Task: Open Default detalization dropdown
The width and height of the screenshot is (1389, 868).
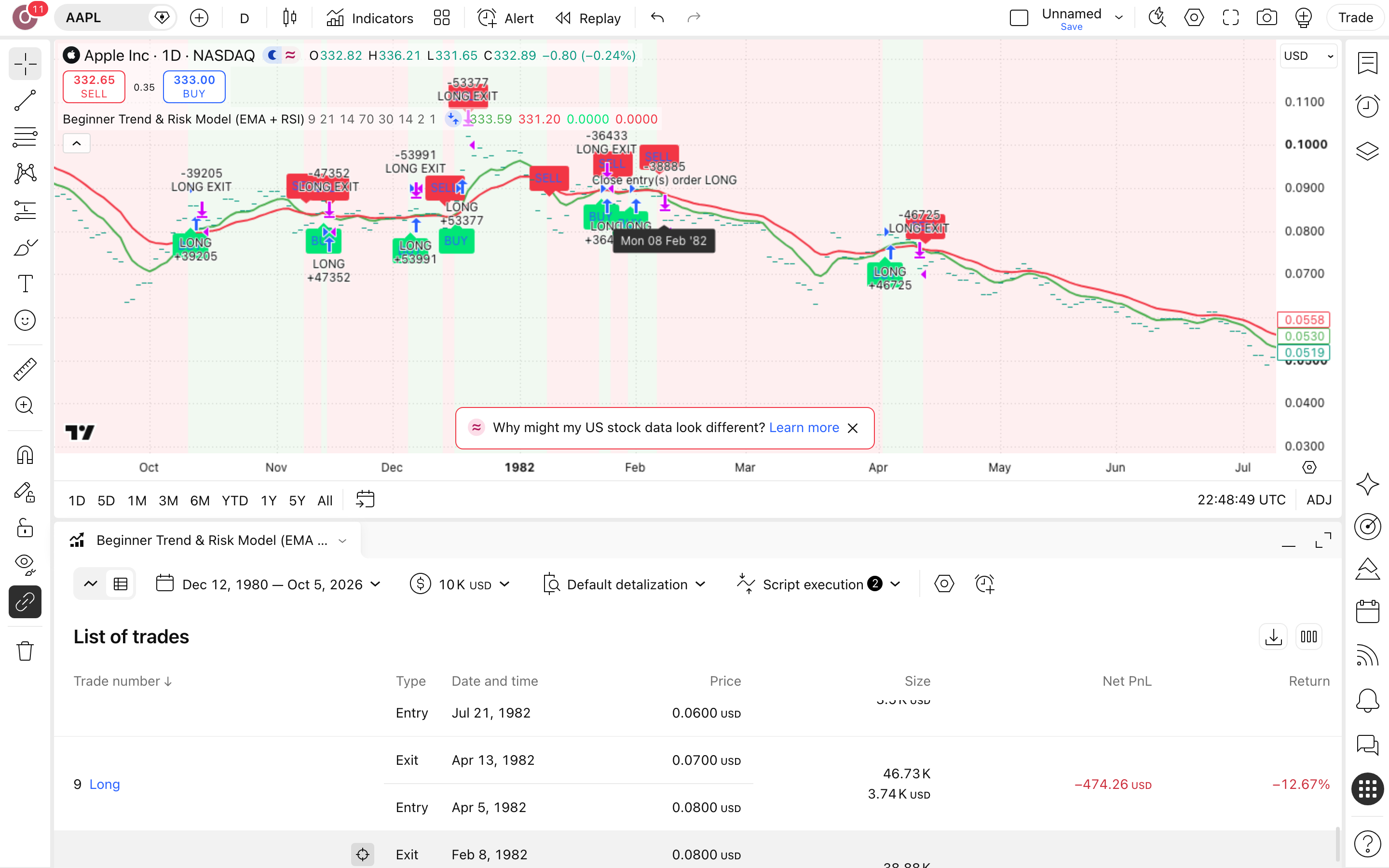Action: (625, 584)
